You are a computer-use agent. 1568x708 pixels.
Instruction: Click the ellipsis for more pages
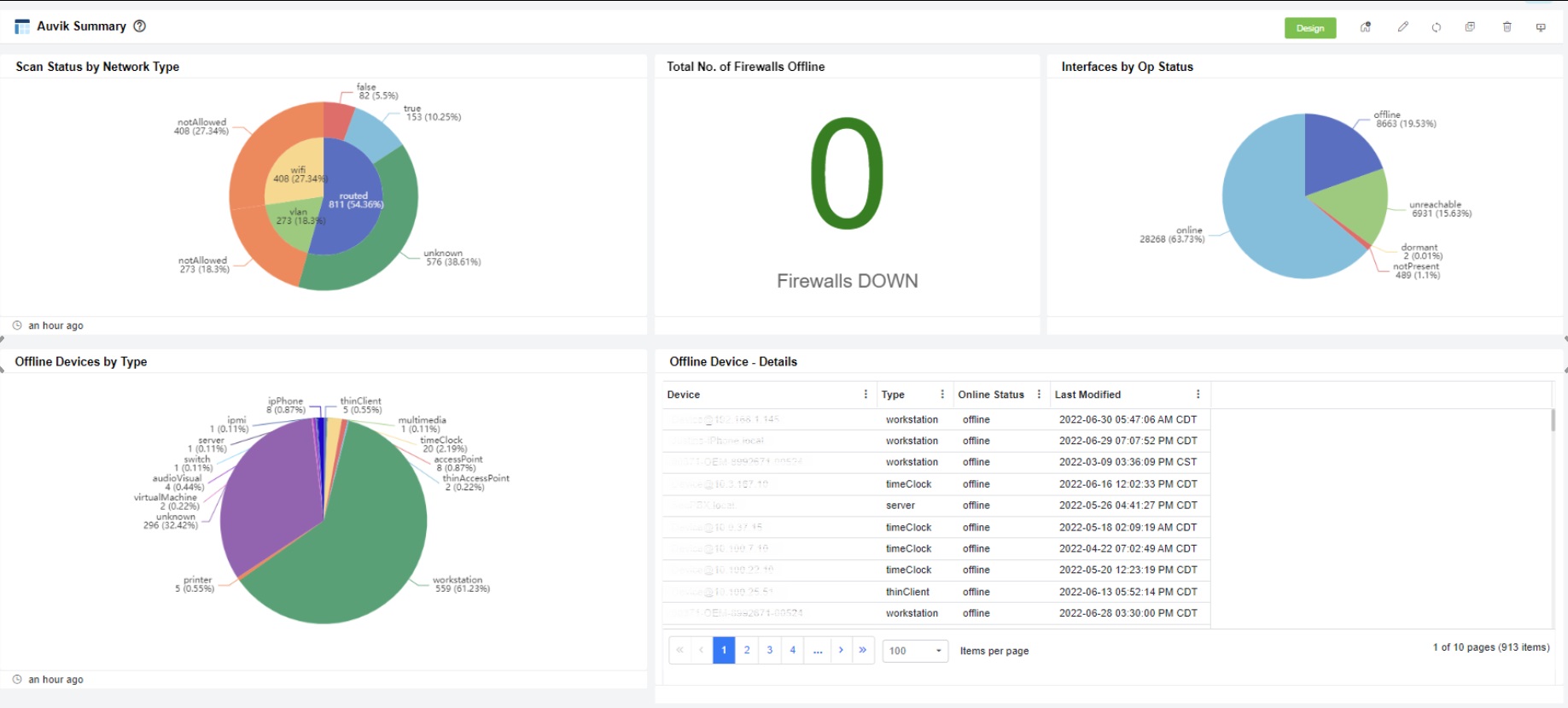[x=817, y=650]
